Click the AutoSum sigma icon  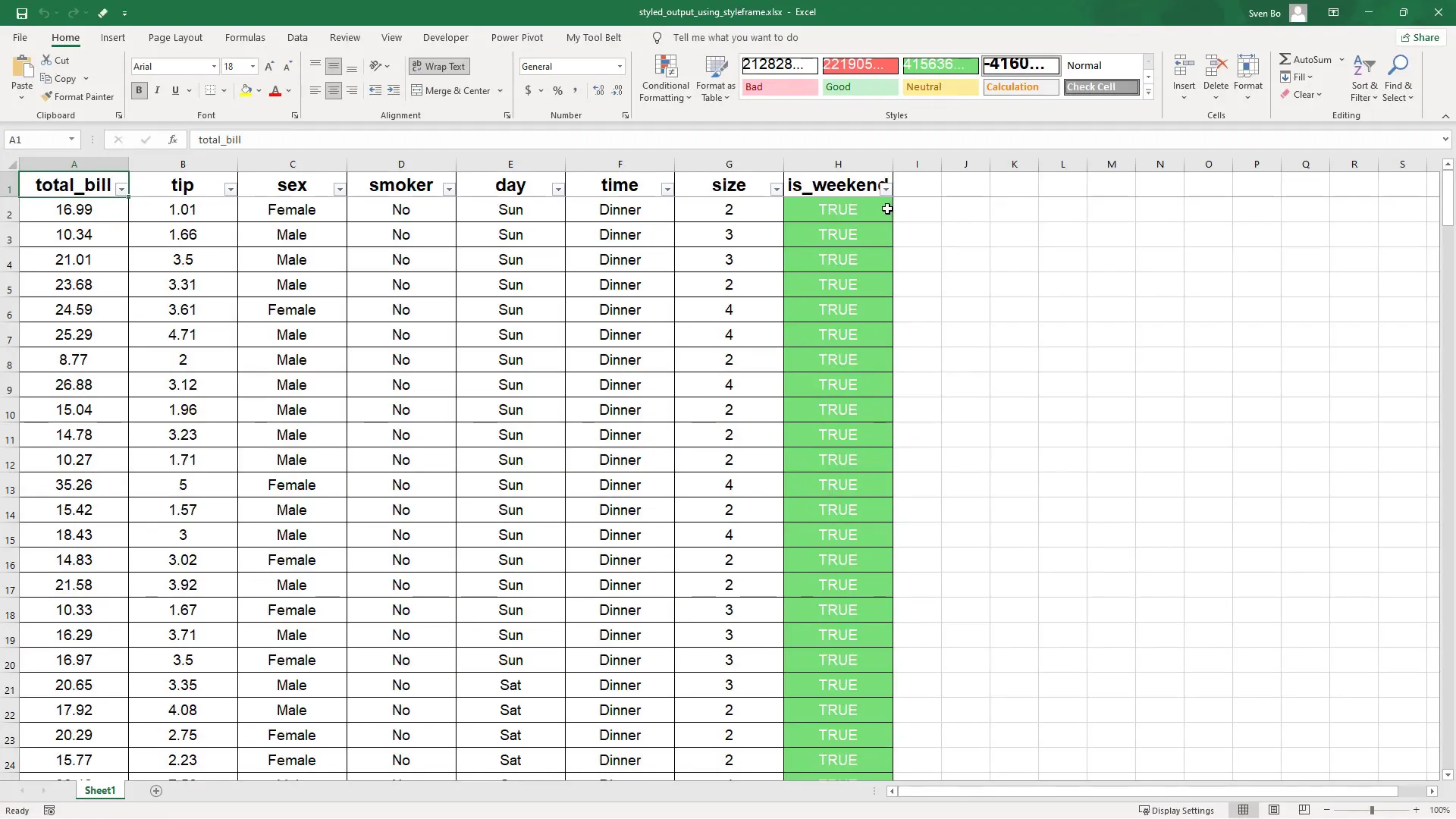click(1285, 59)
